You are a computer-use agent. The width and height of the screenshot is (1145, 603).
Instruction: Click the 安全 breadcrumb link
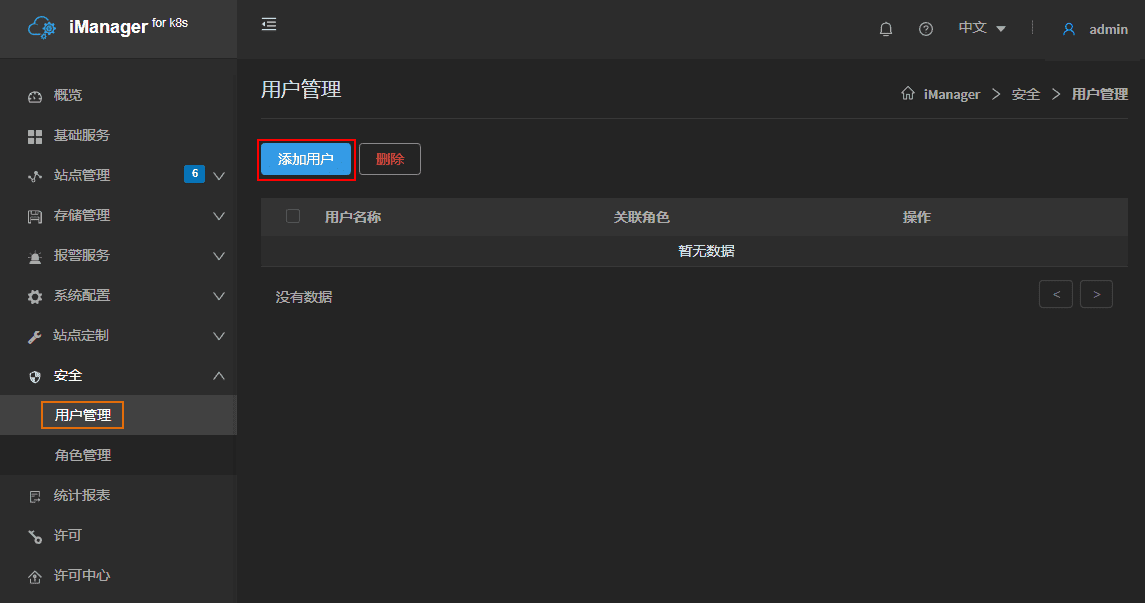point(1026,94)
